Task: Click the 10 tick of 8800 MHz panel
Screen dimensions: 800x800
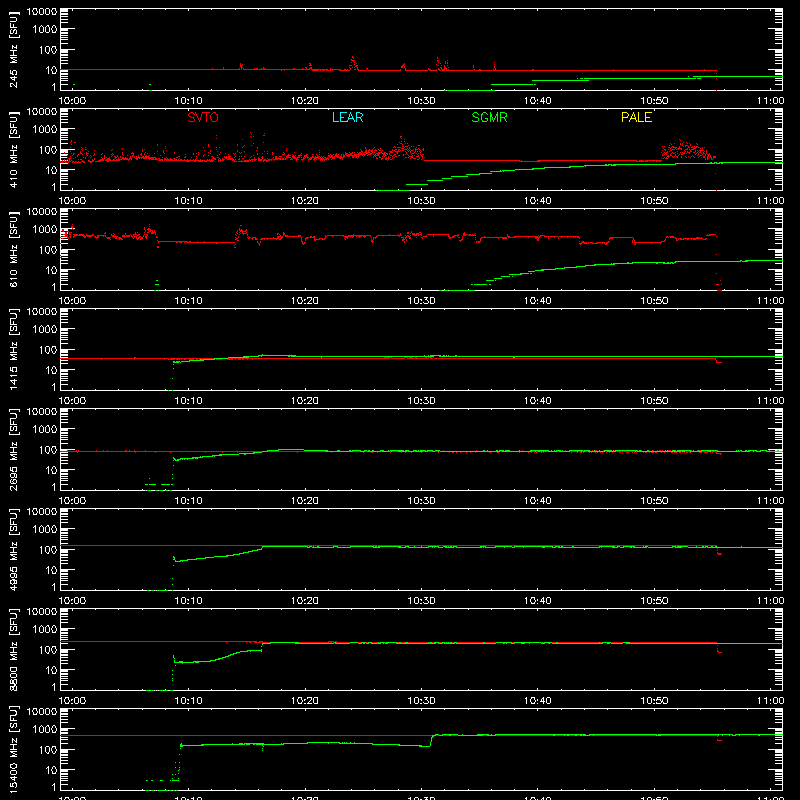Action: [x=51, y=670]
